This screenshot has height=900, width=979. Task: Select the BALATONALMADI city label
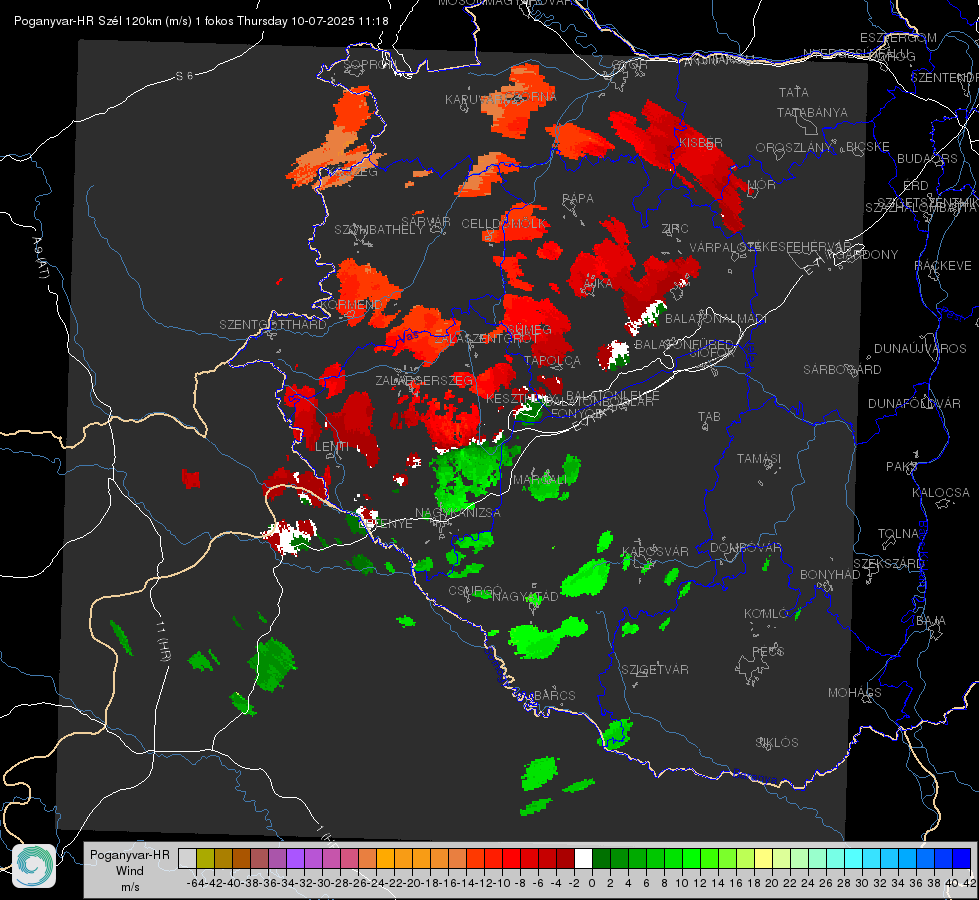coord(716,319)
